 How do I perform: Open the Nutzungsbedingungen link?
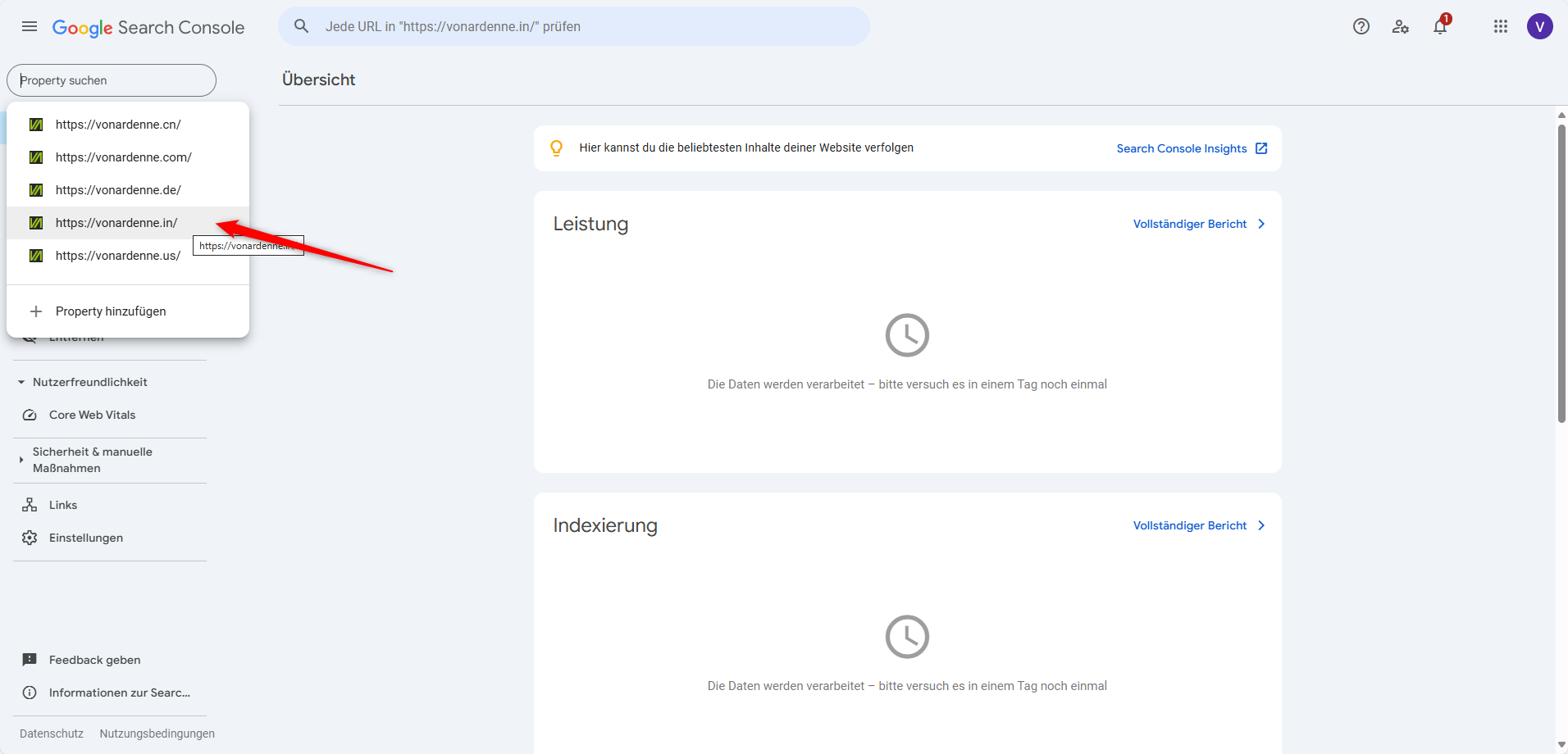(157, 734)
